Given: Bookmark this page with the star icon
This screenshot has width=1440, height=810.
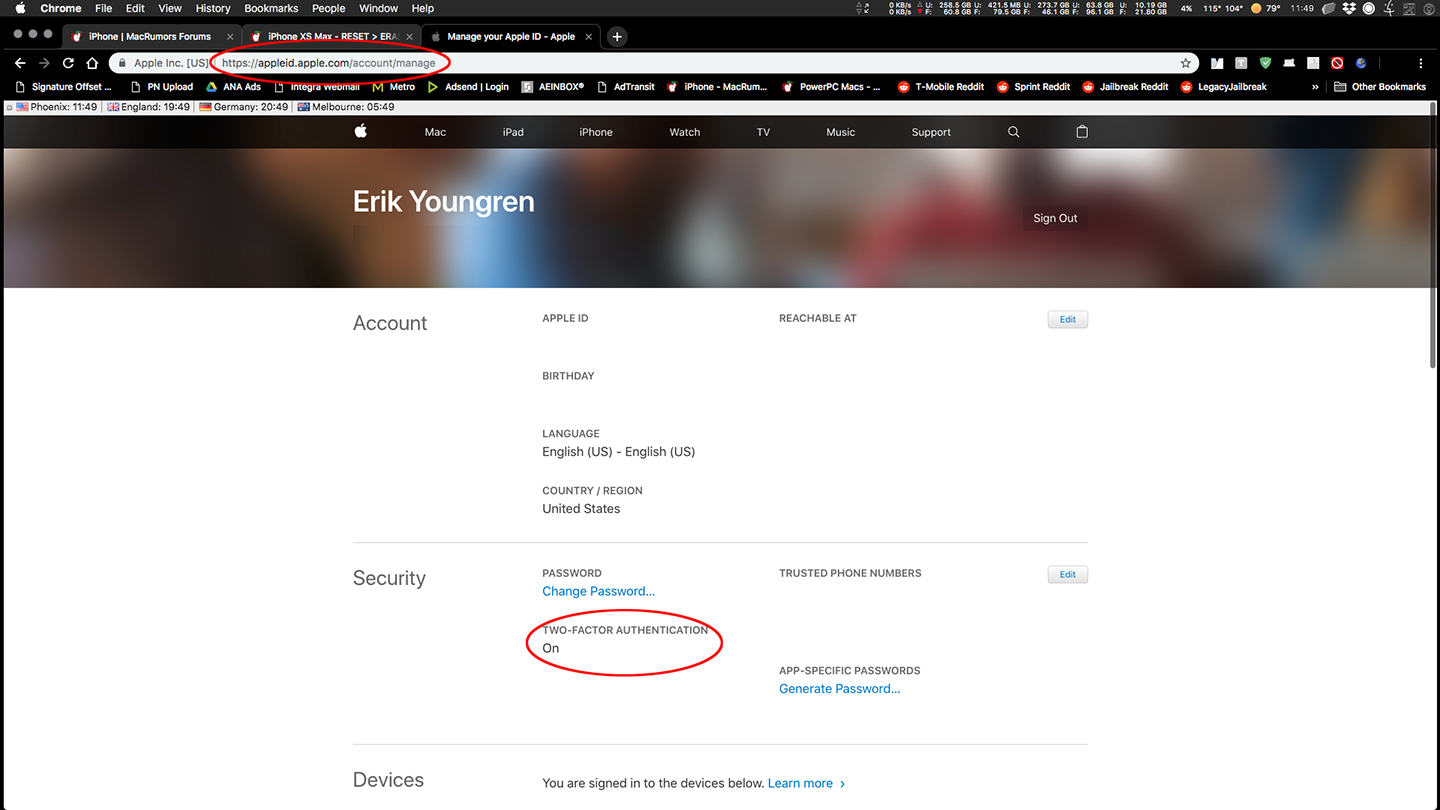Looking at the screenshot, I should click(1186, 63).
